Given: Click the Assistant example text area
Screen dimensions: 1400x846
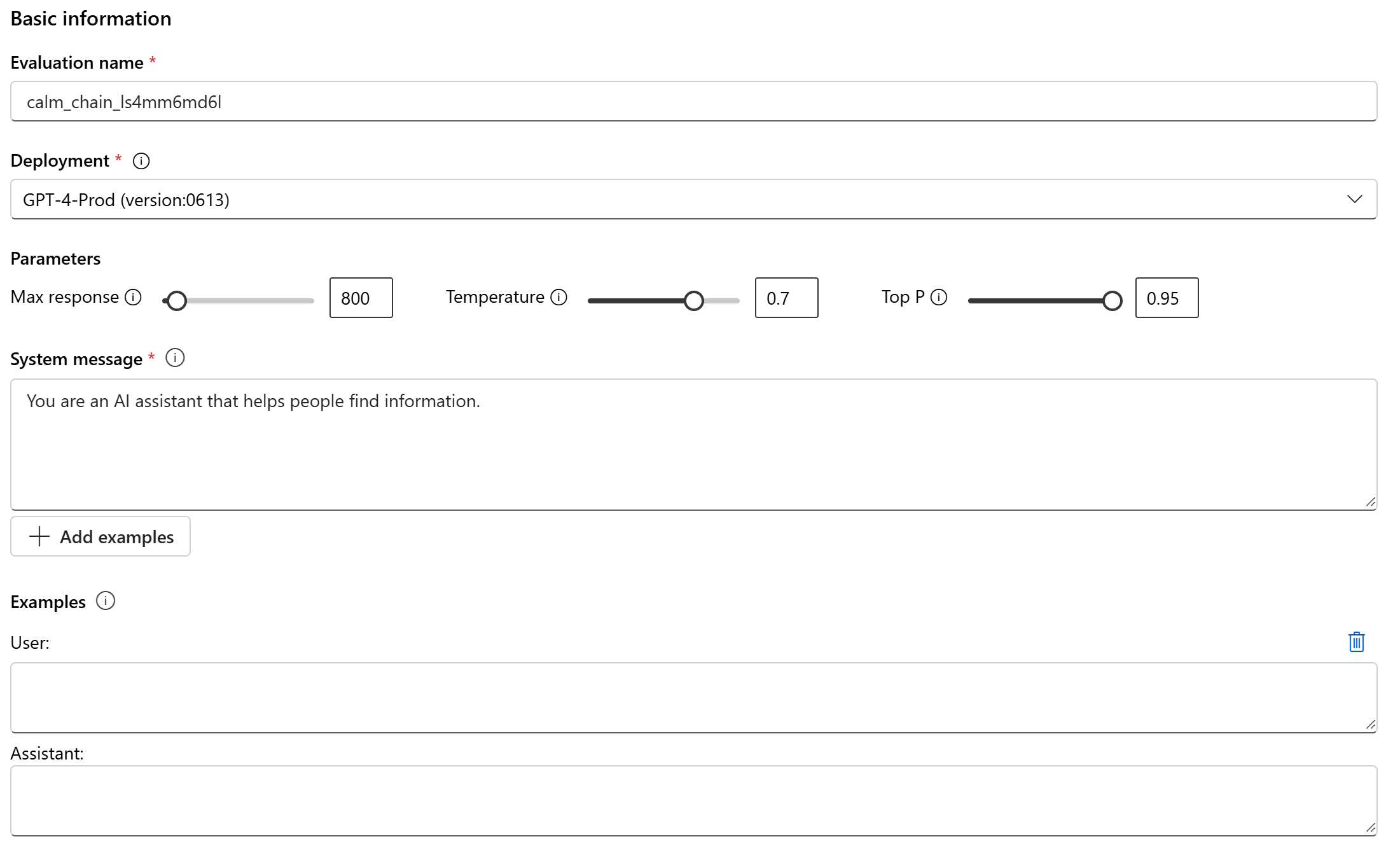Looking at the screenshot, I should [693, 800].
